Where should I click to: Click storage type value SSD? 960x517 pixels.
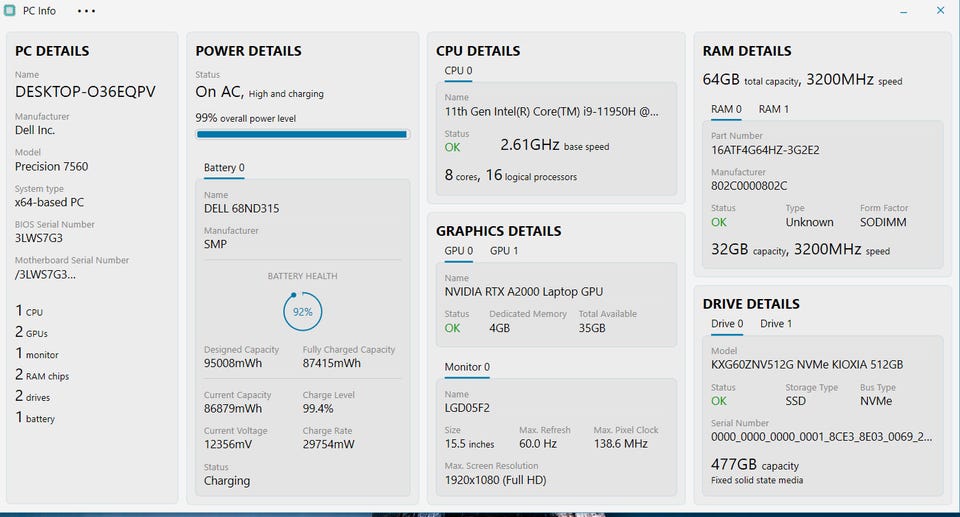(795, 401)
